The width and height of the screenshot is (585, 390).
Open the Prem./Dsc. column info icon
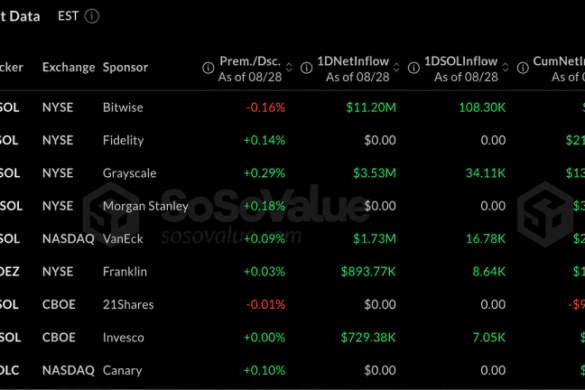(208, 68)
